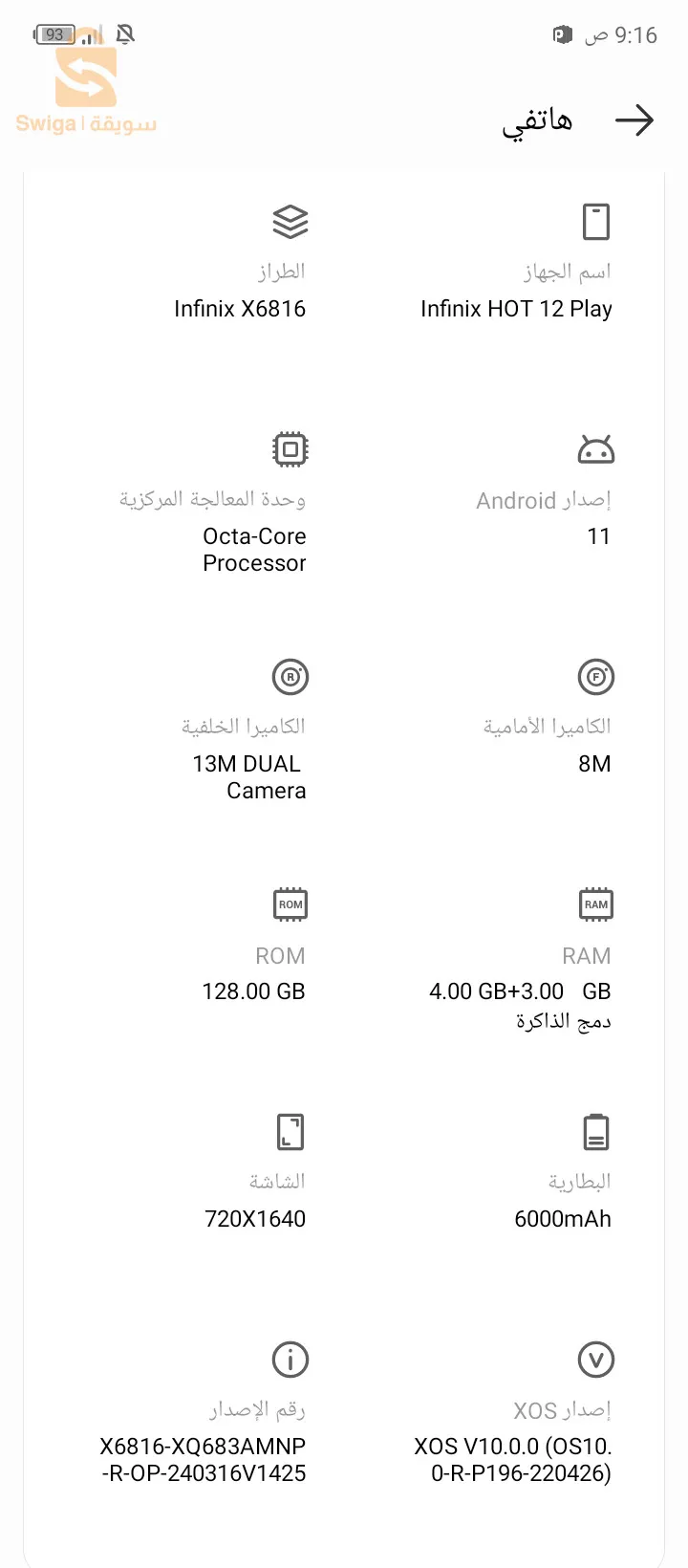Tap the rear camera R icon

click(x=290, y=677)
